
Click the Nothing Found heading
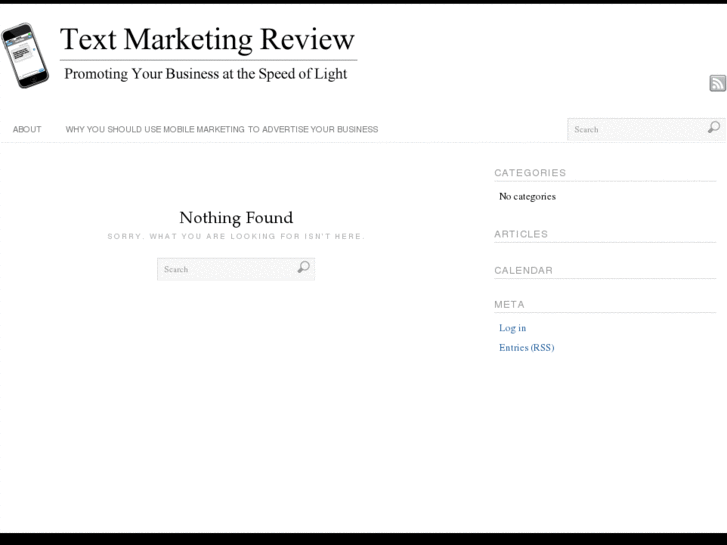236,217
